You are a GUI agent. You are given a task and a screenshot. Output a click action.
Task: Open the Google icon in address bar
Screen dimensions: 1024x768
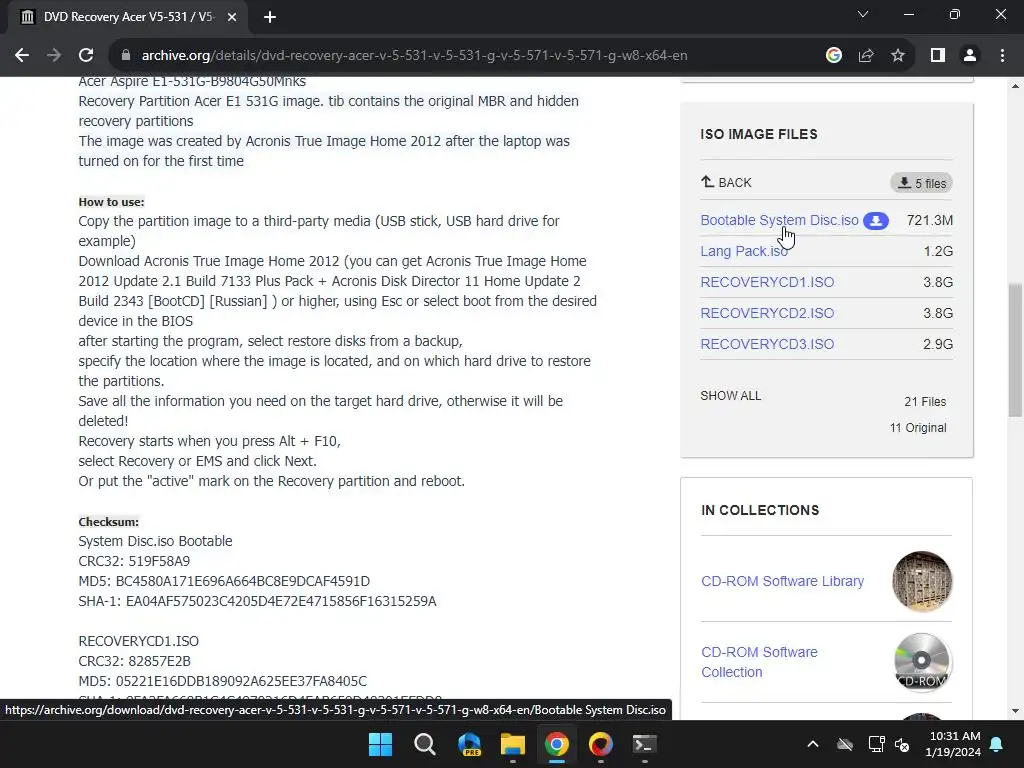[833, 56]
